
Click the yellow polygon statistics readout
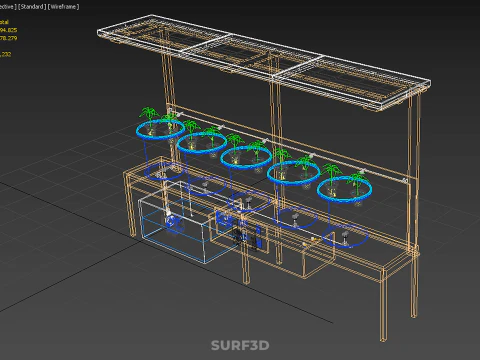click(x=9, y=38)
